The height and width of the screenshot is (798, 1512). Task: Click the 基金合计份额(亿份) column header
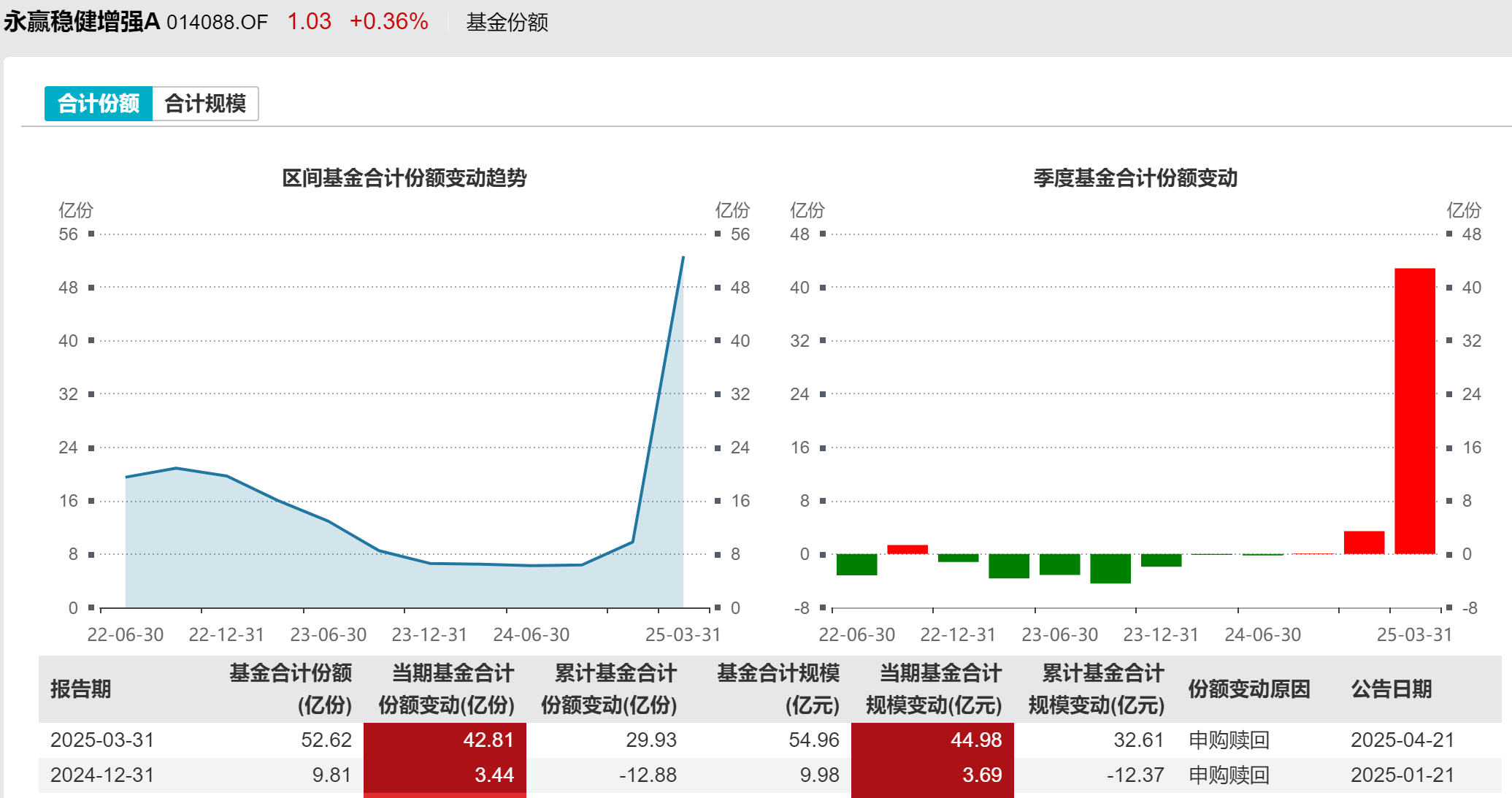click(291, 688)
